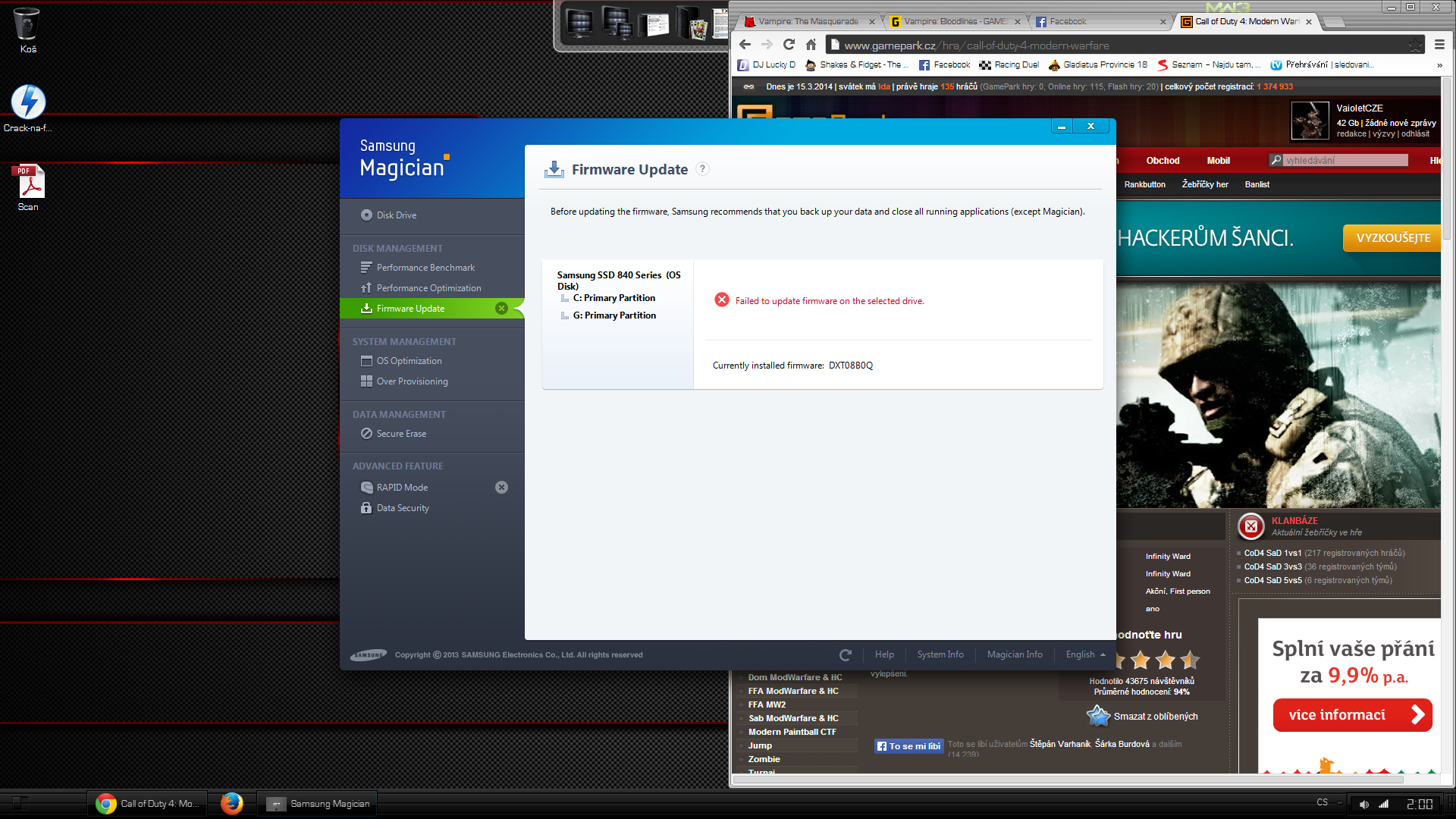Open OS Optimization in sidebar
Viewport: 1456px width, 819px height.
pyautogui.click(x=409, y=361)
